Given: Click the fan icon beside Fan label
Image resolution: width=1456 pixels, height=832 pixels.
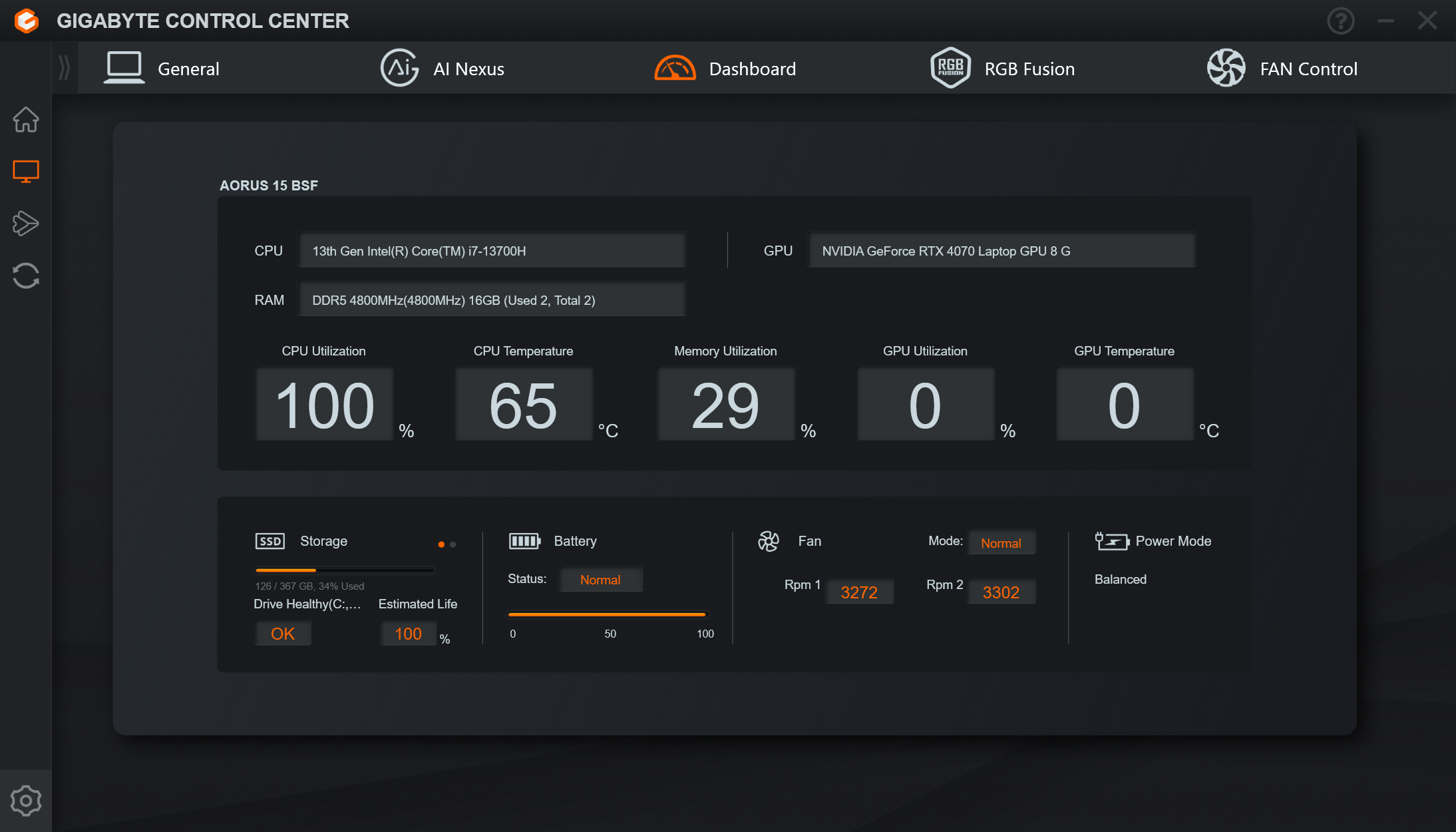Looking at the screenshot, I should point(769,541).
